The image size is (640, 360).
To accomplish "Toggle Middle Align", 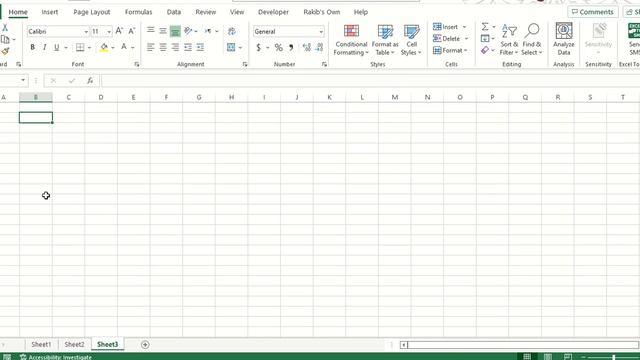I will 163,31.
